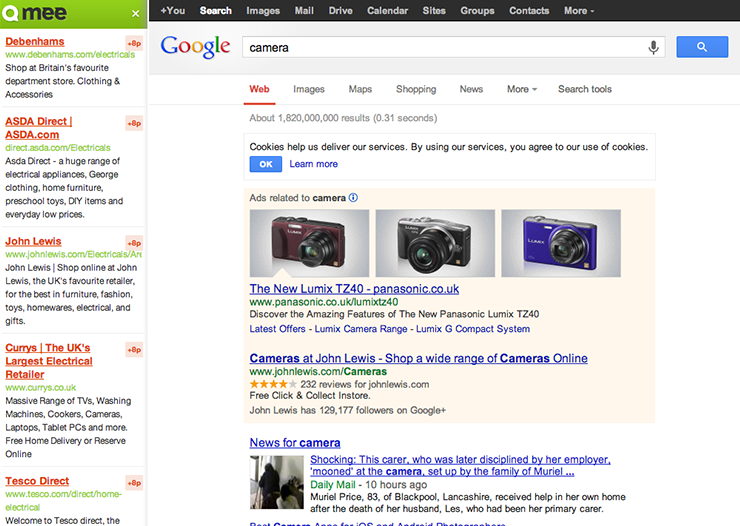Open Drive in the top bar
Screen dimensions: 740x526
[340, 10]
